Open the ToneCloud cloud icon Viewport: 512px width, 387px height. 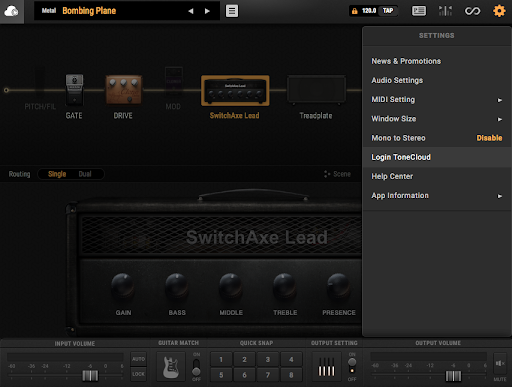11,11
